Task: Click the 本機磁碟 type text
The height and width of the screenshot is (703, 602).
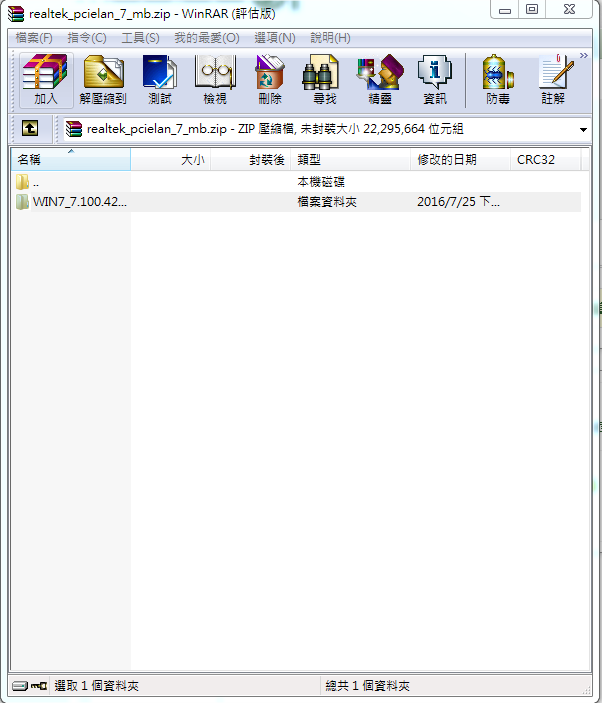Action: [x=321, y=182]
